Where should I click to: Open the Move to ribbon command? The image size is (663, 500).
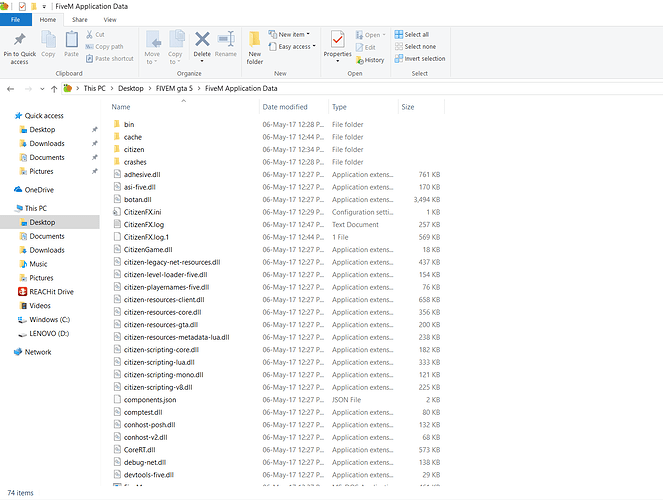pos(152,47)
